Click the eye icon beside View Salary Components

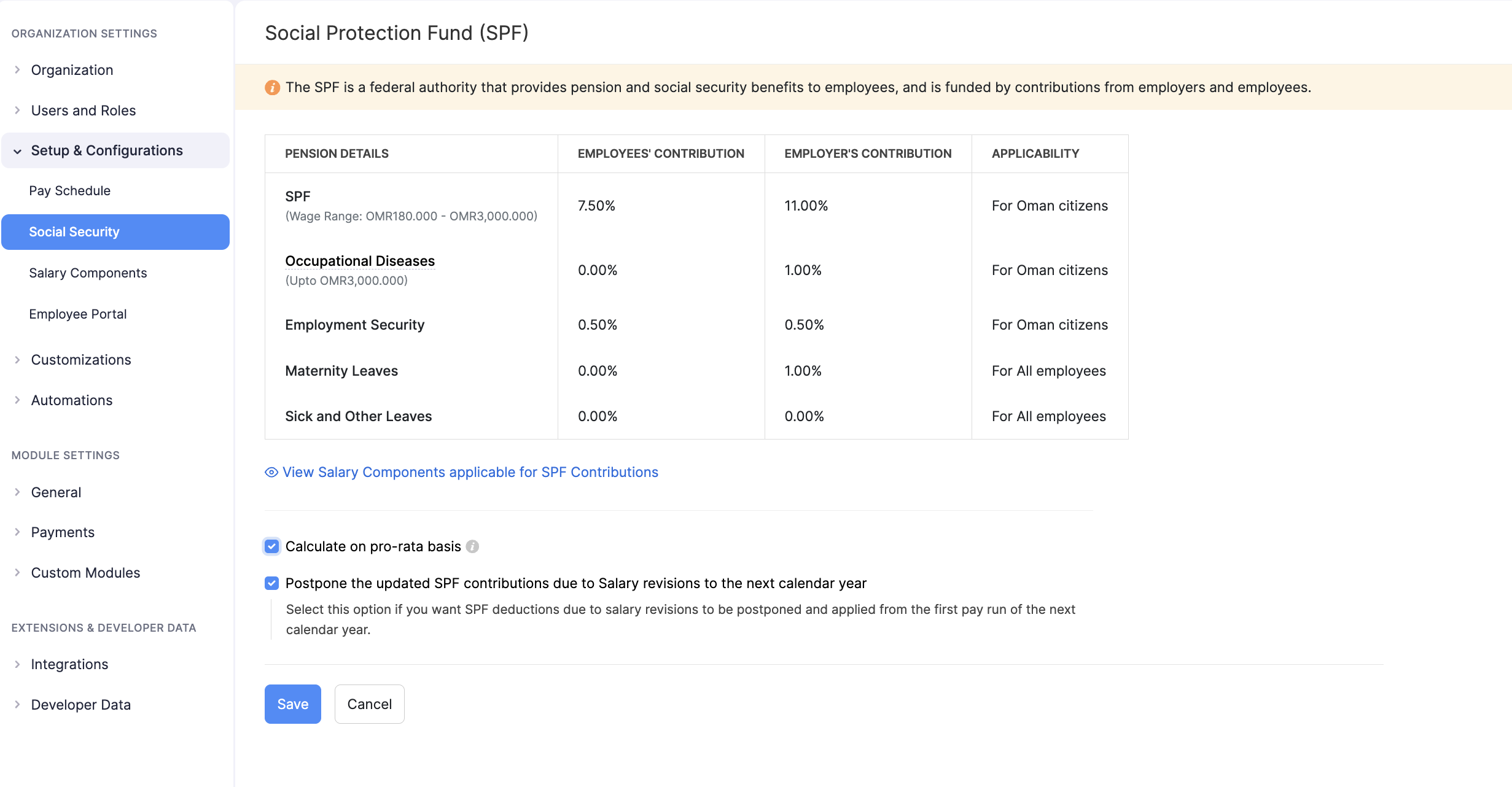[x=271, y=472]
